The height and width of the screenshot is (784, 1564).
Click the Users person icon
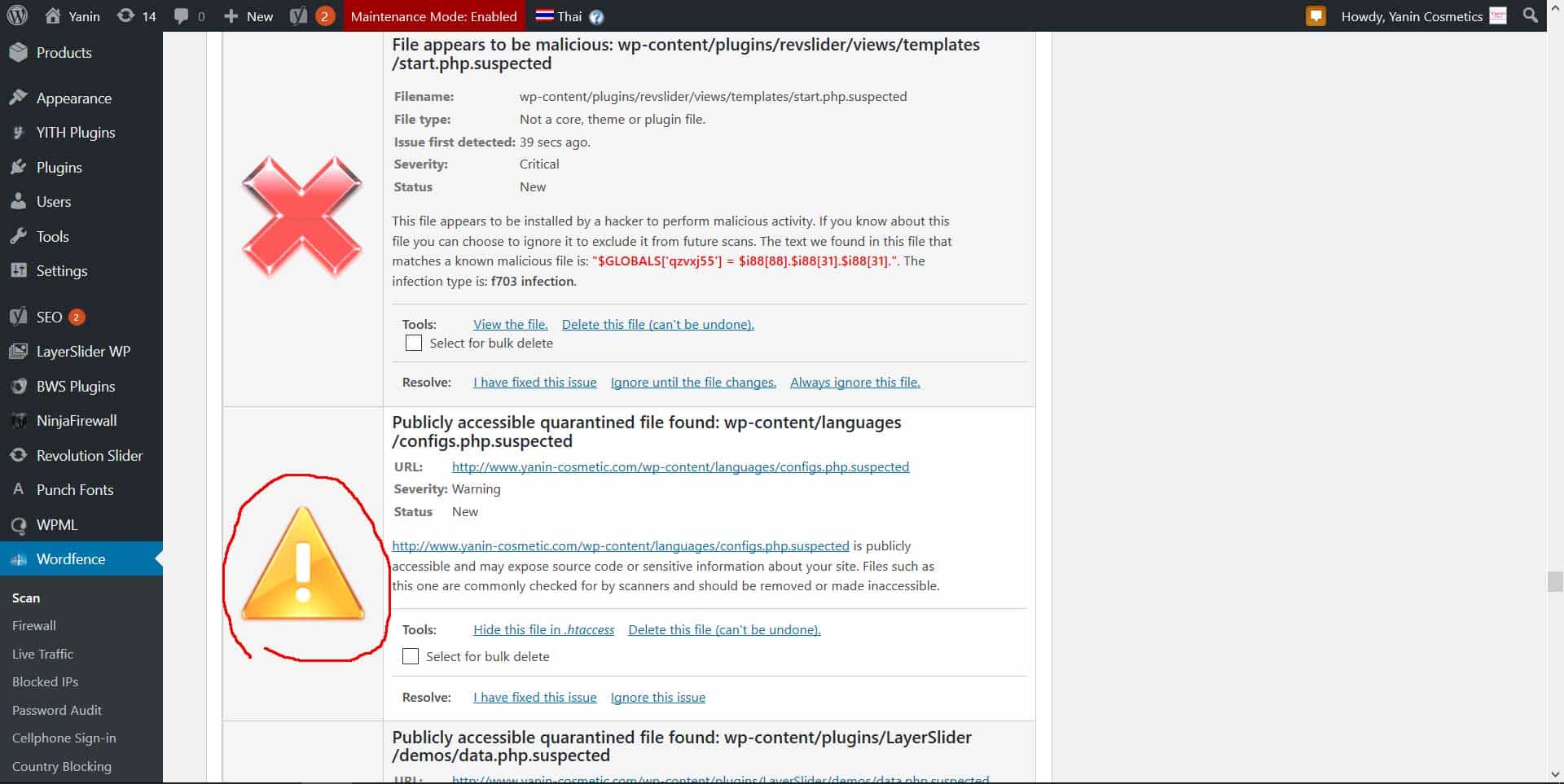coord(19,202)
